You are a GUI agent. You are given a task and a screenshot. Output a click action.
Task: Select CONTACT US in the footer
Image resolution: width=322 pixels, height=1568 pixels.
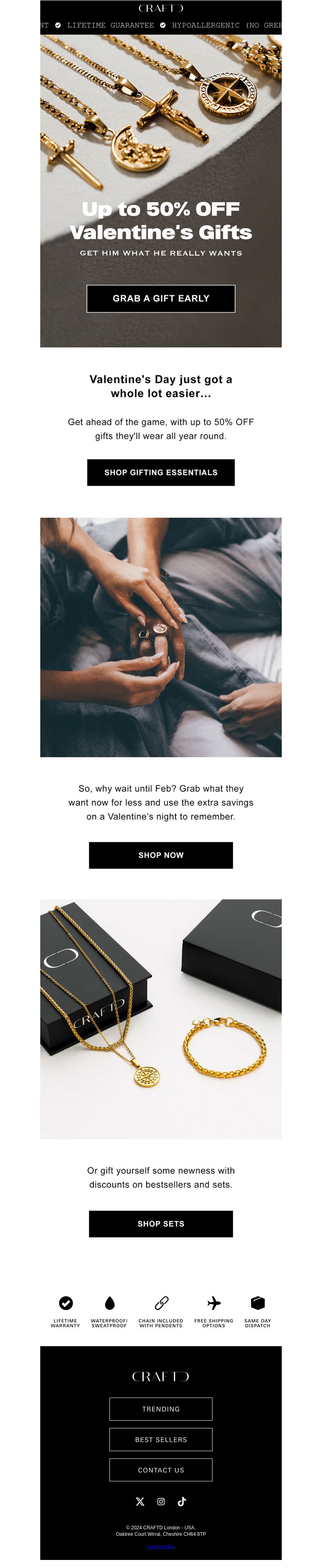point(161,1469)
